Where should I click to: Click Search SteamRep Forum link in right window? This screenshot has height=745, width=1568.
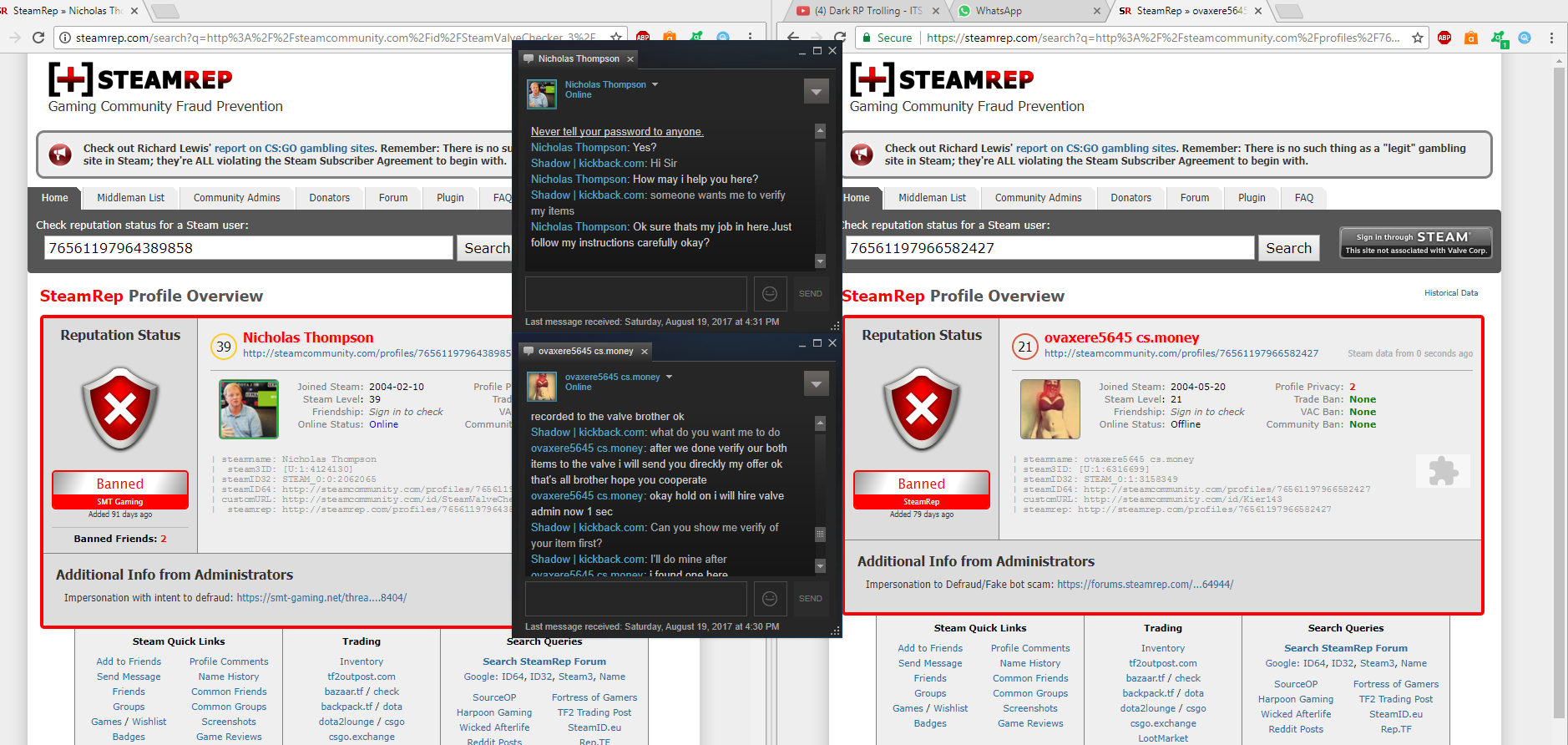[1345, 648]
